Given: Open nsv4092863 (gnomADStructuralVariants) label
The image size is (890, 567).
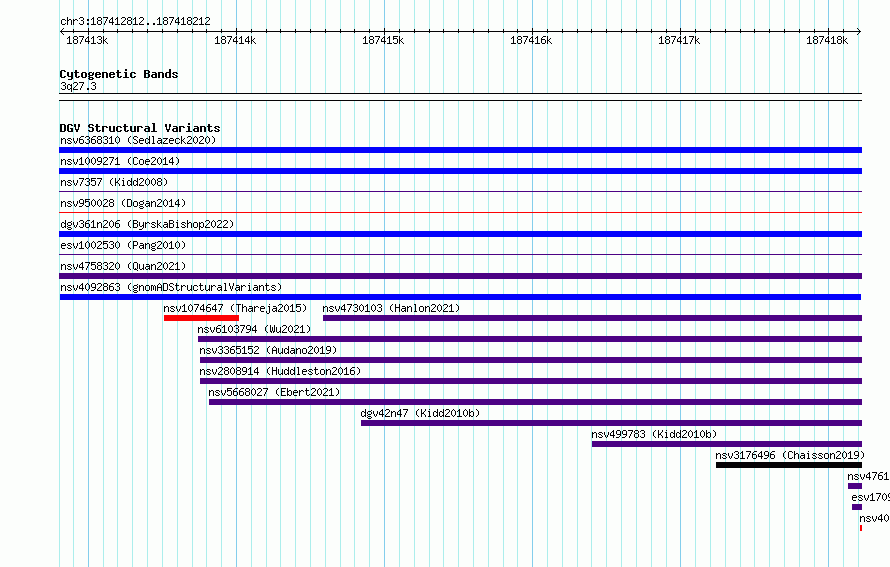Looking at the screenshot, I should (171, 287).
